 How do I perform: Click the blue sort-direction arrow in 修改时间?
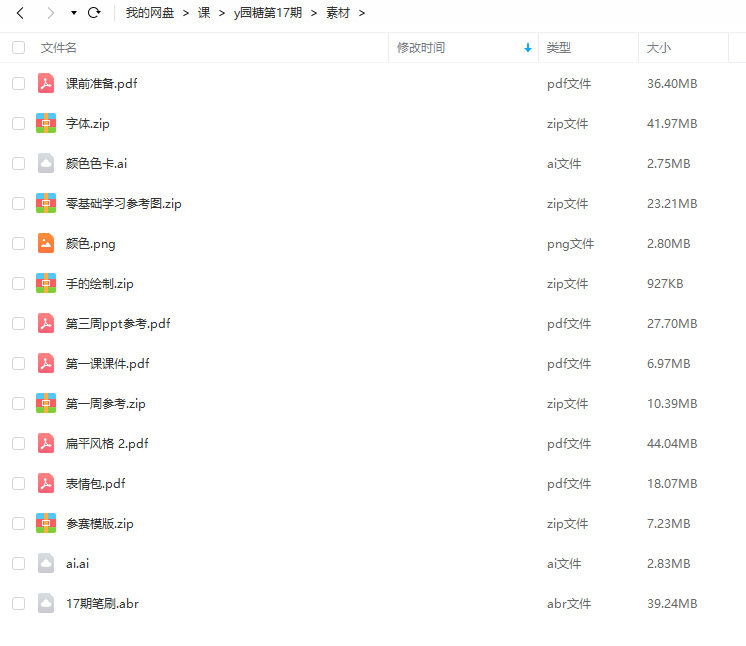point(528,48)
